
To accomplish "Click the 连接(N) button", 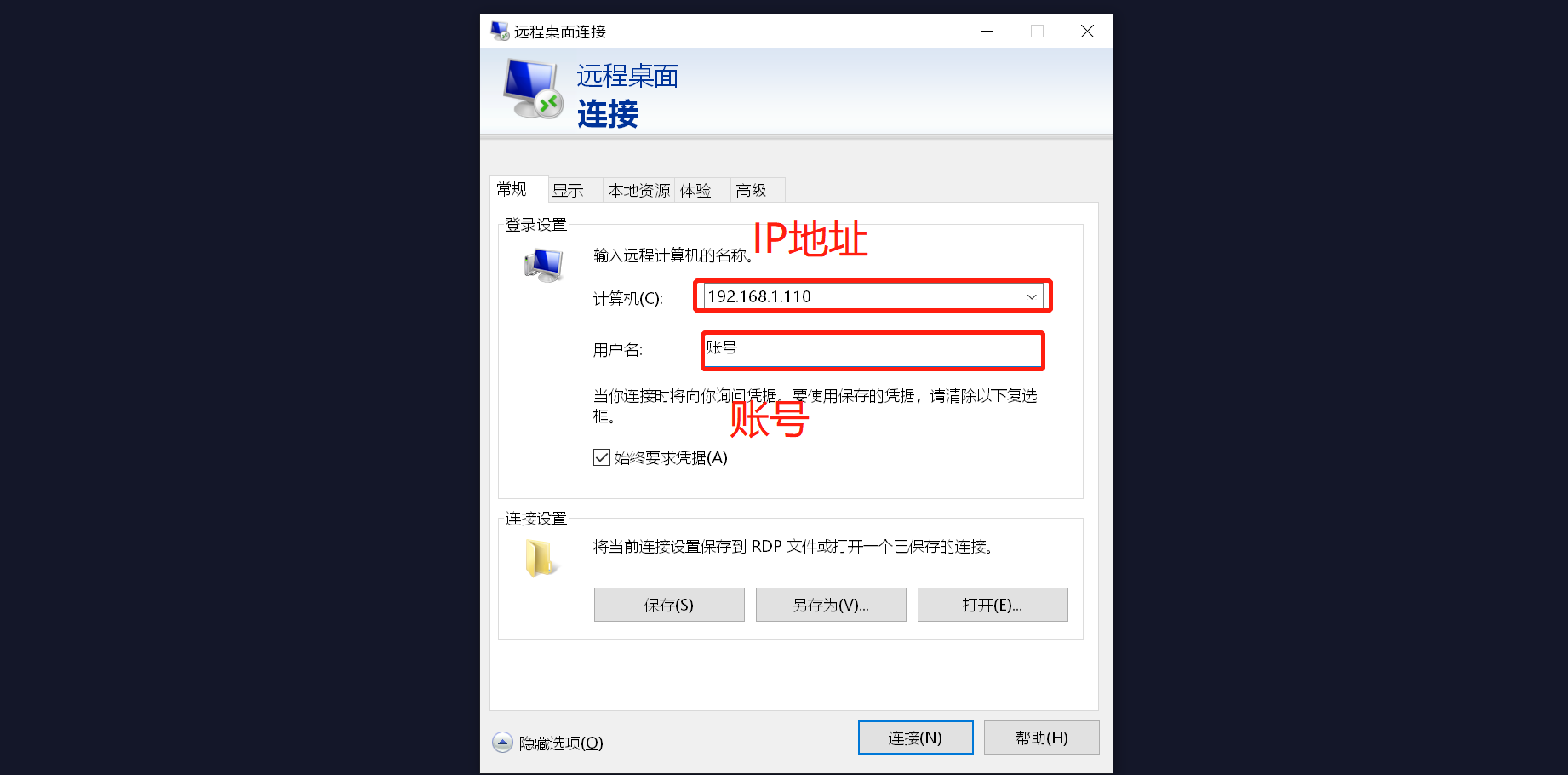I will (x=915, y=738).
